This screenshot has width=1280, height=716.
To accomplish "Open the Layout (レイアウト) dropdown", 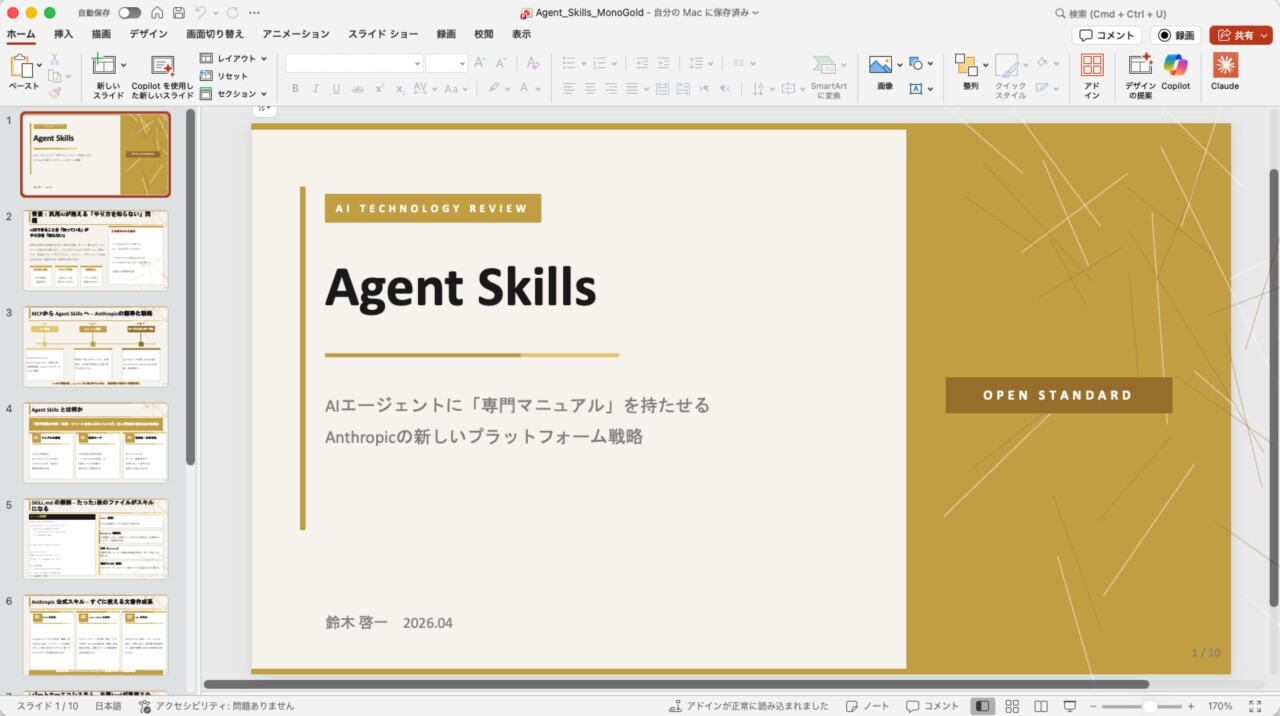I will point(233,59).
